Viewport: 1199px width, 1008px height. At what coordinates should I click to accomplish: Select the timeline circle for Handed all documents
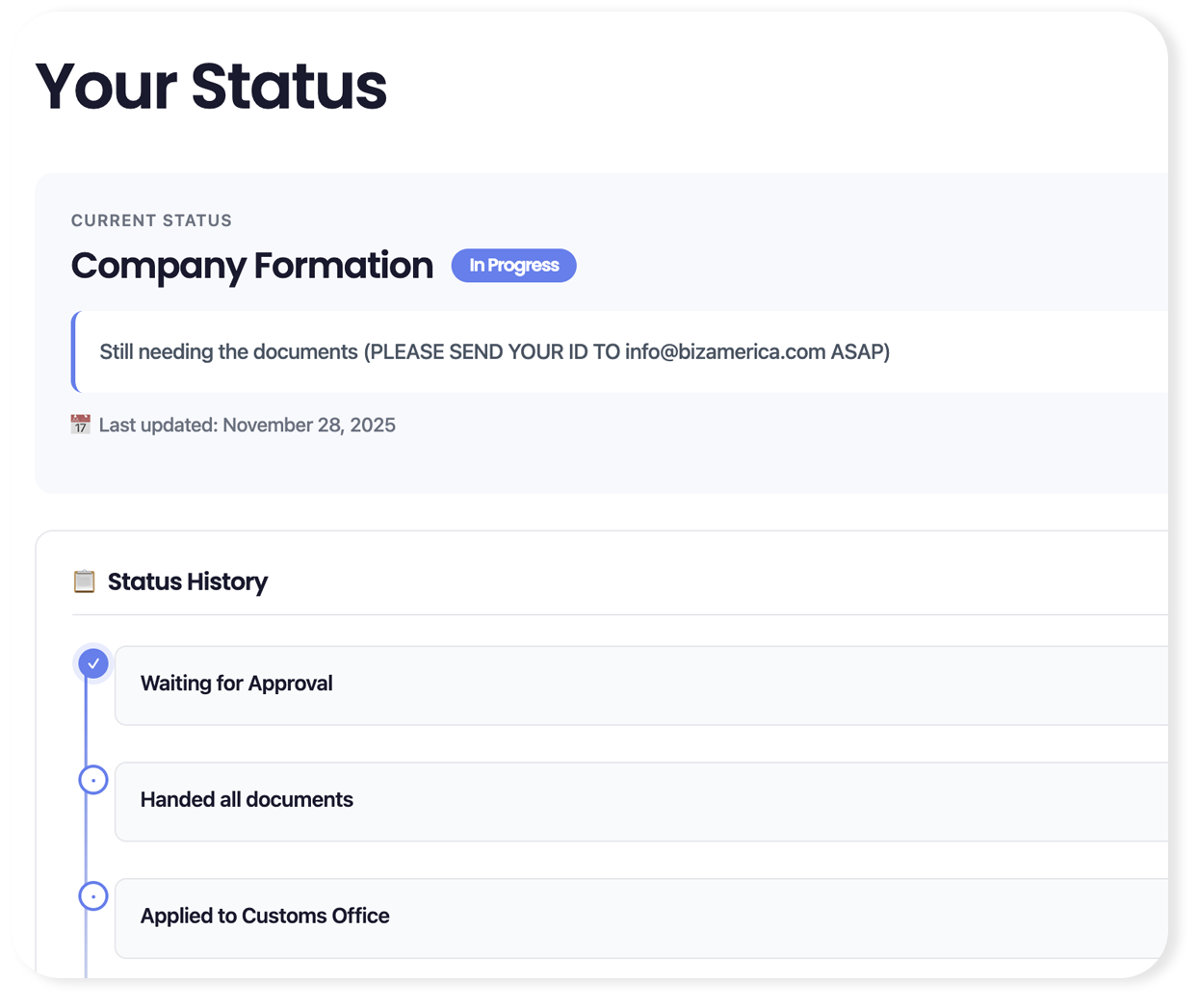[x=93, y=780]
